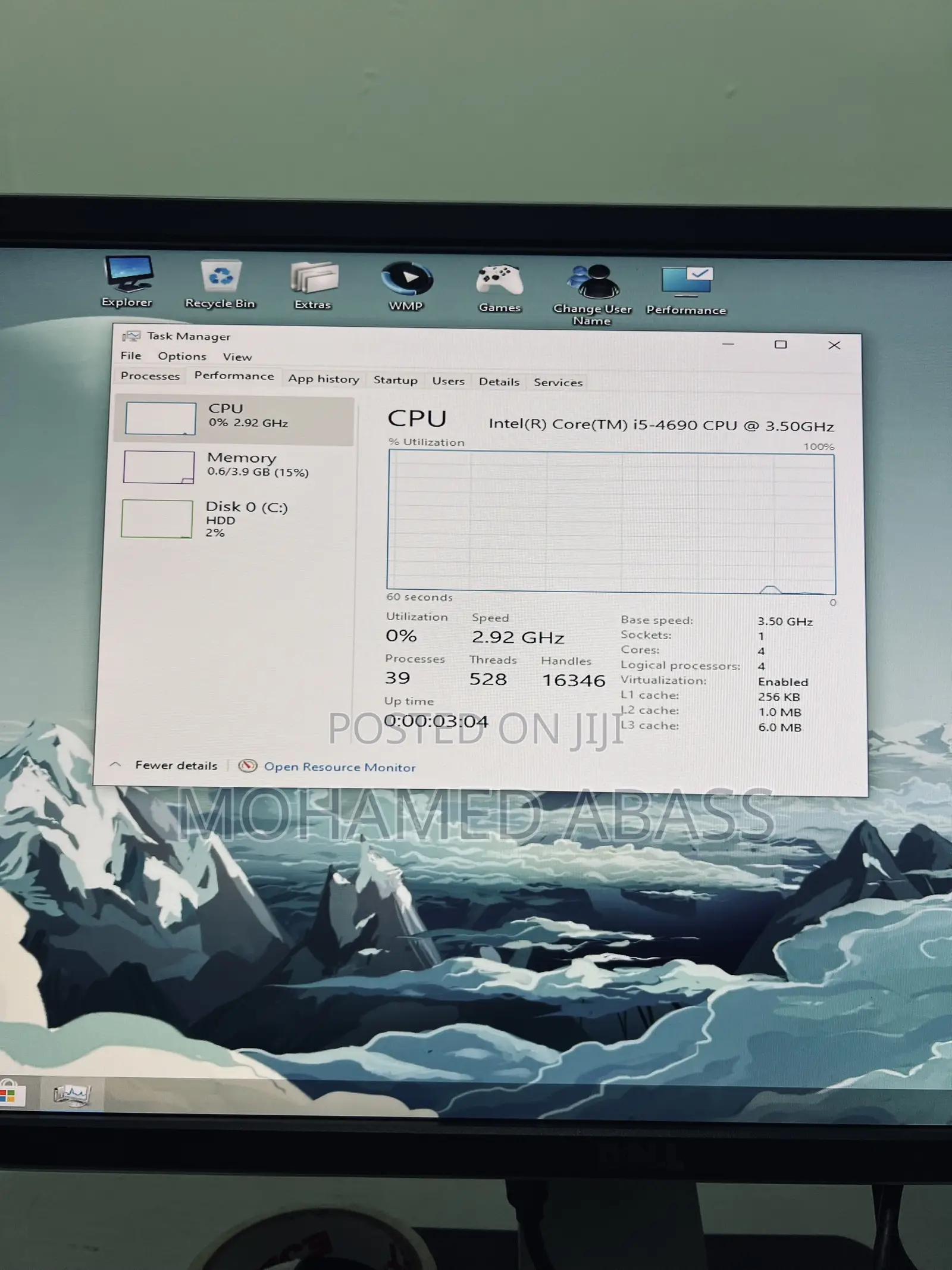The width and height of the screenshot is (952, 1270).
Task: Click the CPU utilization graph area
Action: [x=611, y=522]
